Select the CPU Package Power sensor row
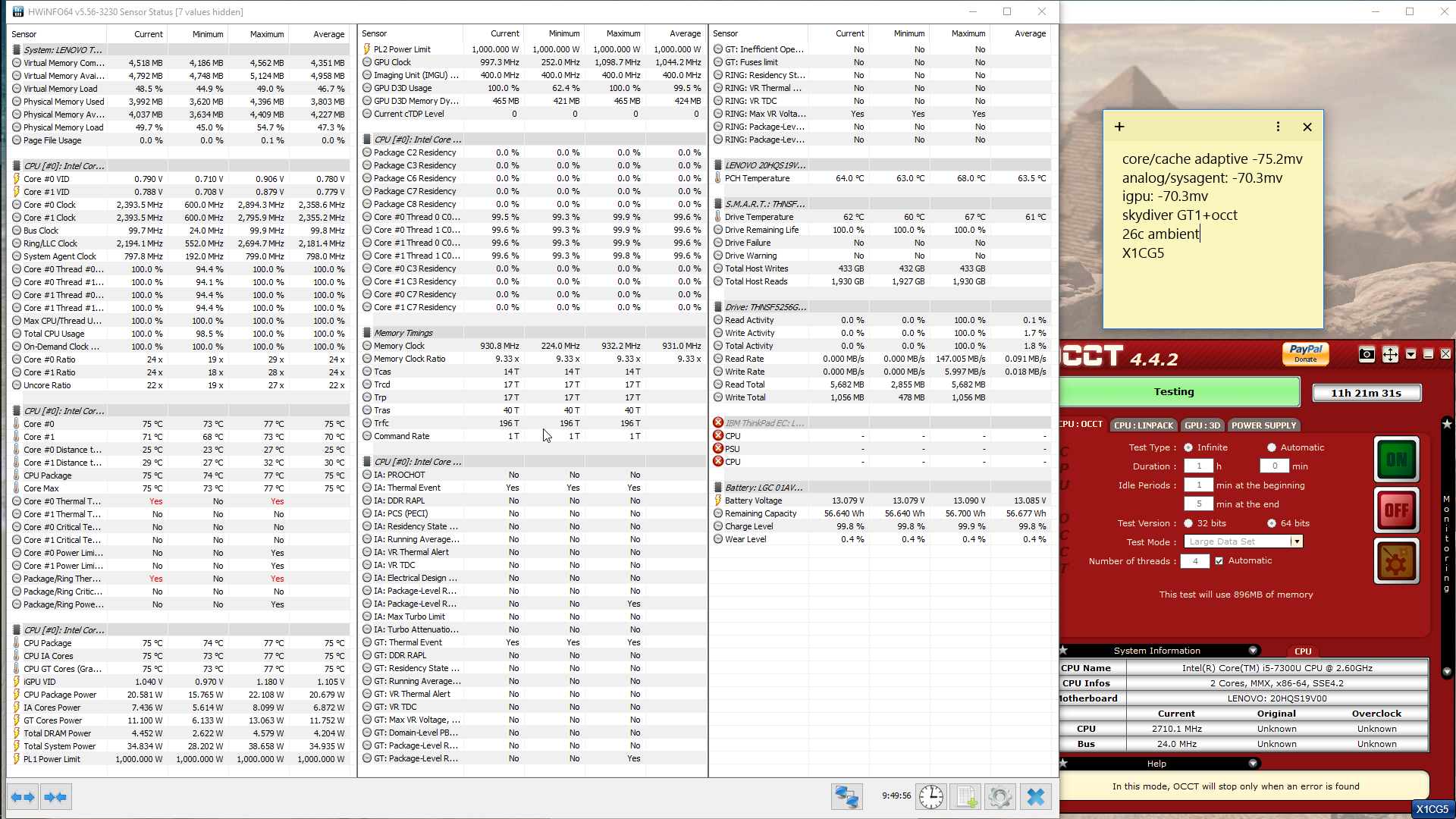 tap(180, 695)
